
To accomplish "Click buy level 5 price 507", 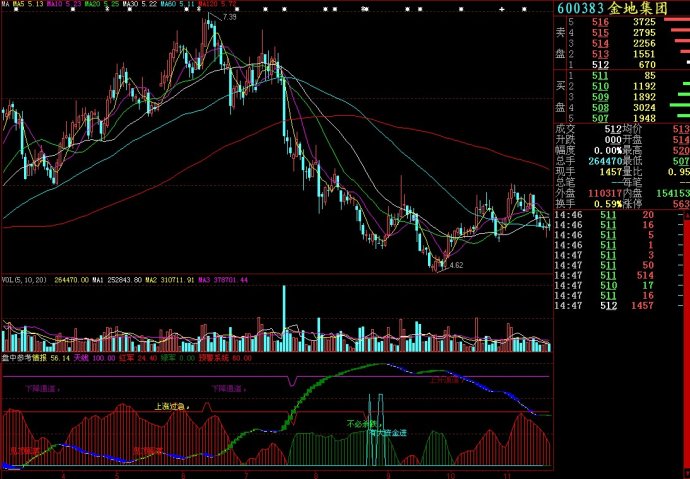I will coord(600,118).
